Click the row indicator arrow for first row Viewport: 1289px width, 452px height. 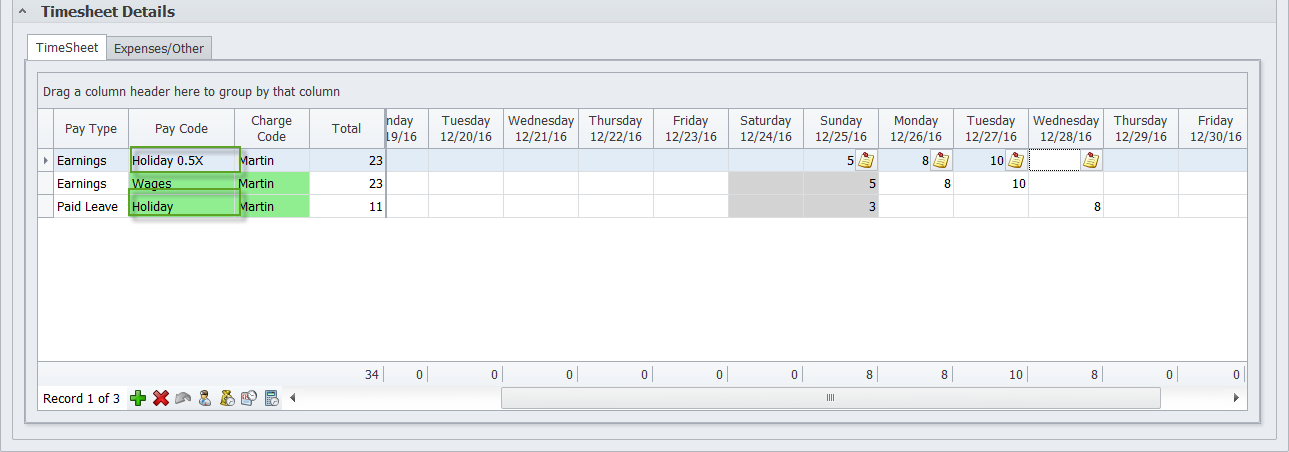click(44, 160)
